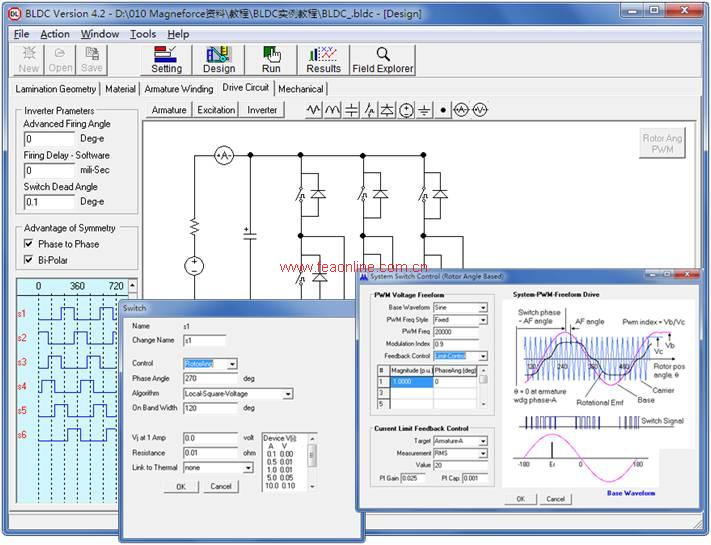Screen dimensions: 711x545
Task: Click the Phase Angle input field
Action: (x=210, y=379)
